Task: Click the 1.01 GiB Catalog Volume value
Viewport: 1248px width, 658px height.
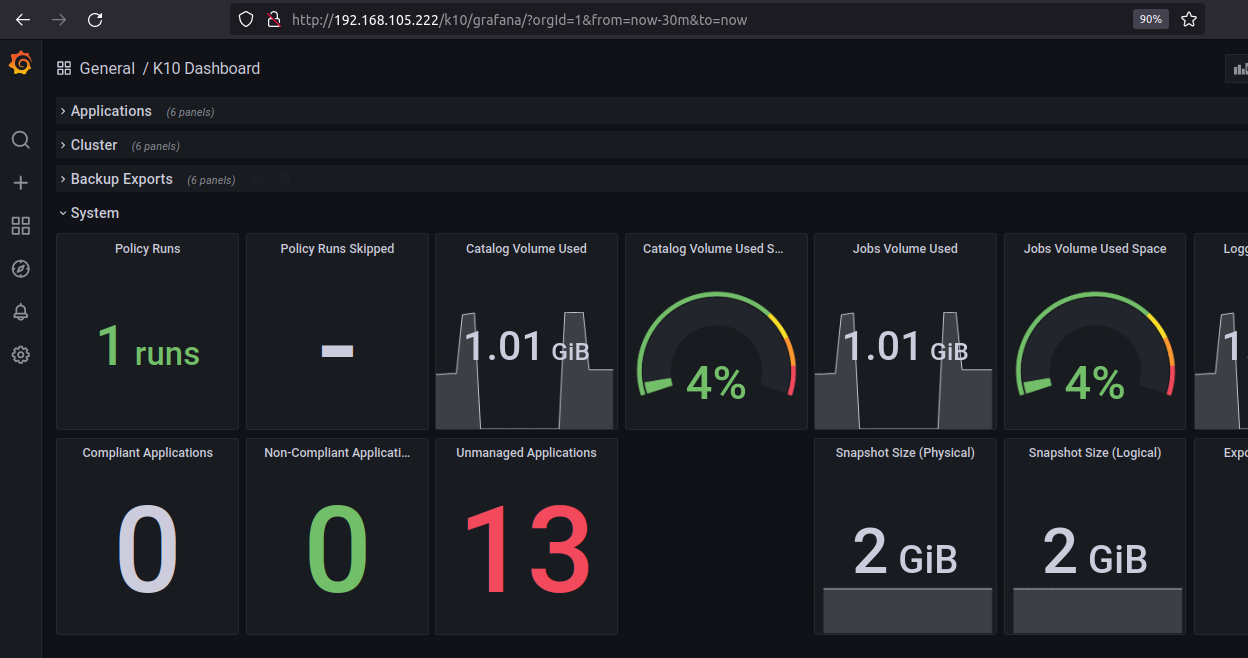Action: point(526,347)
